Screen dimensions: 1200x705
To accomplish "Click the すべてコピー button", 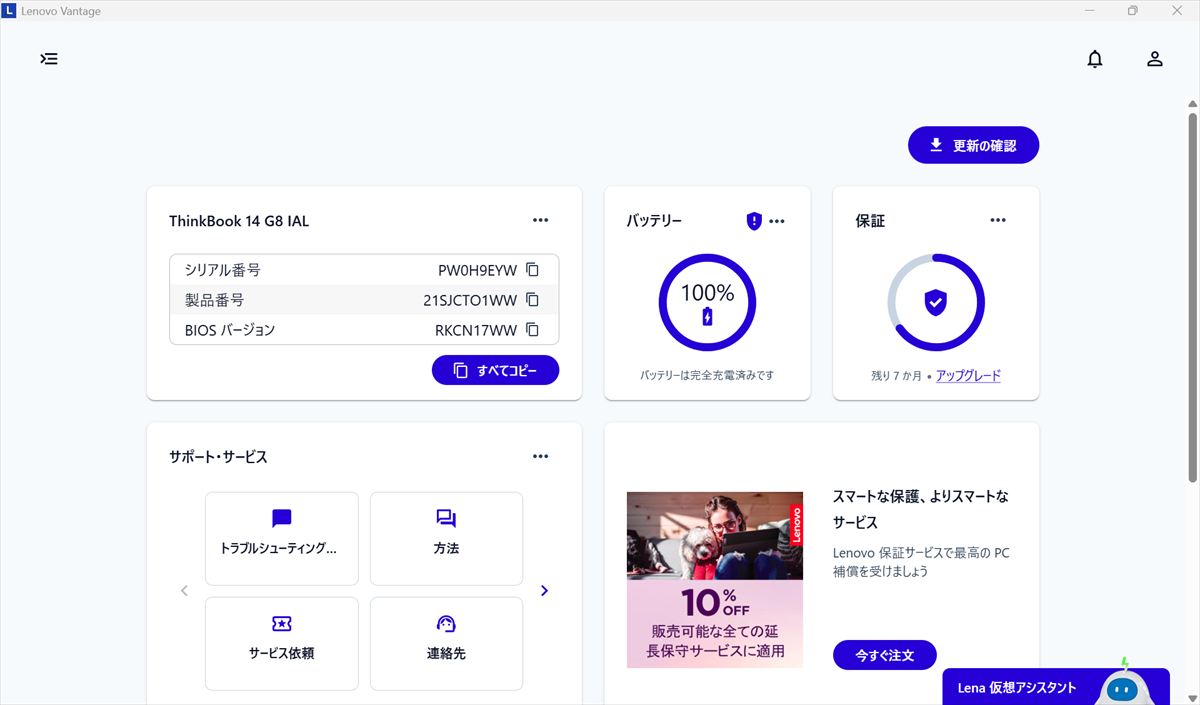I will [495, 370].
